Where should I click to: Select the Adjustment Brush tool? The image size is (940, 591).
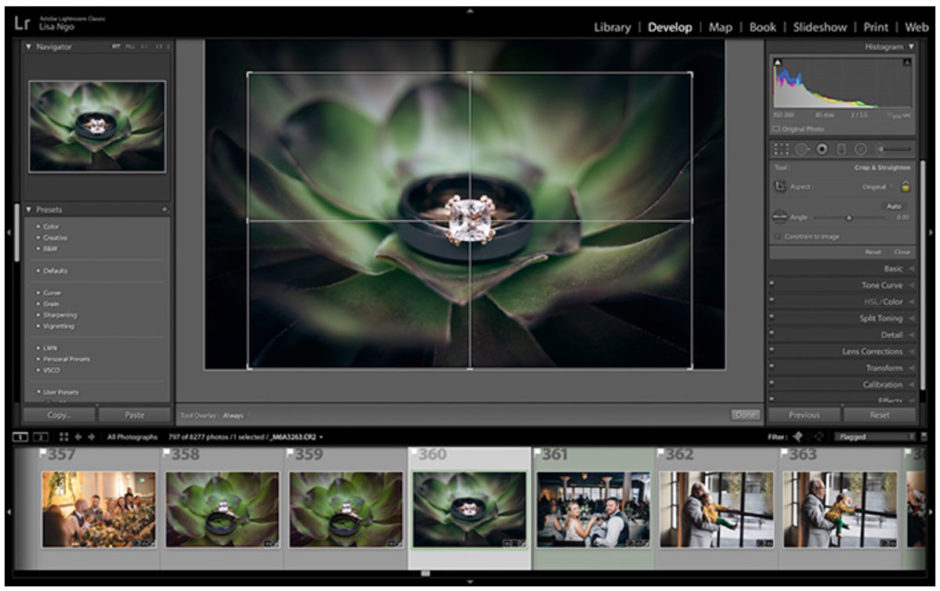[x=880, y=149]
